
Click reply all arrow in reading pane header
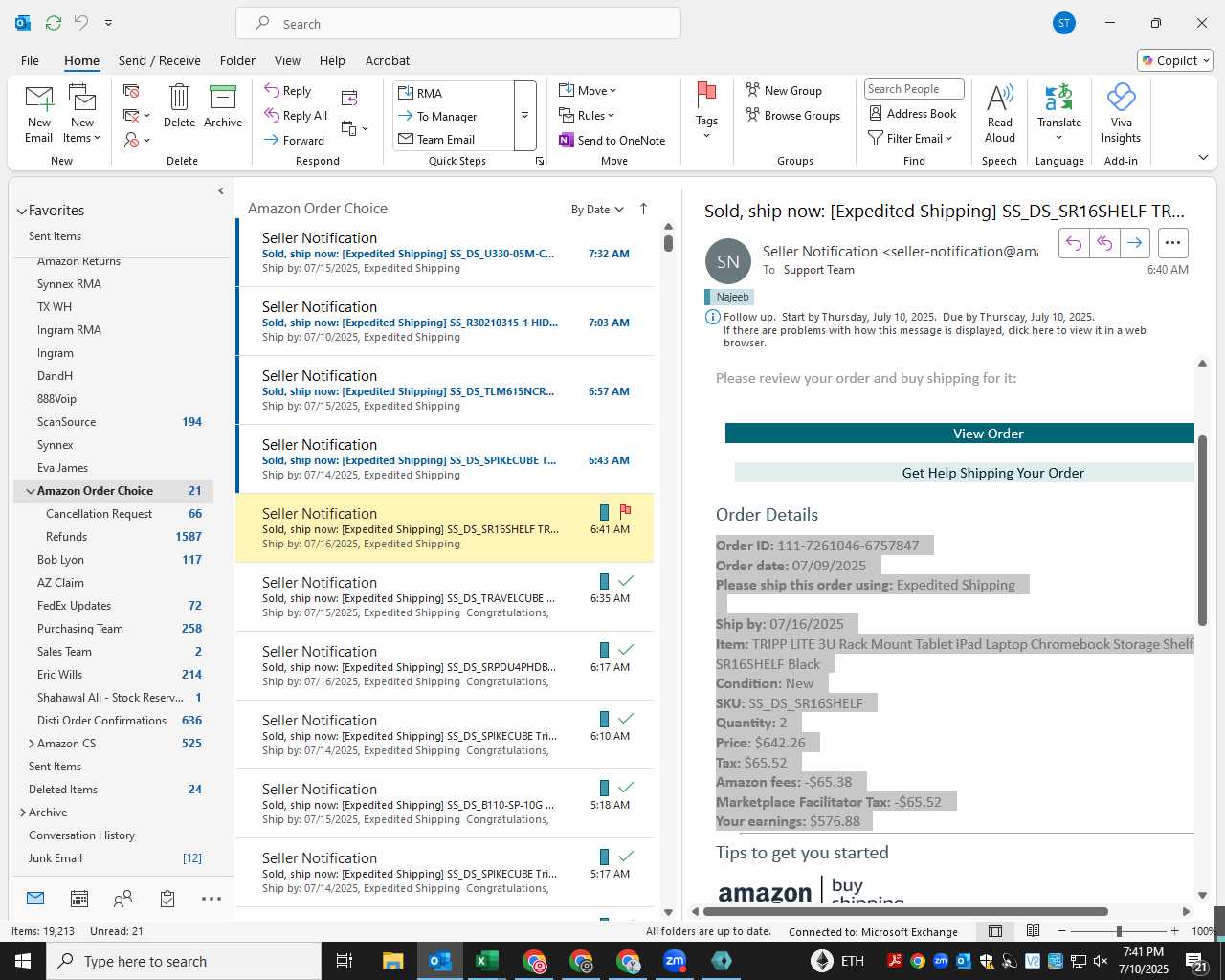[x=1104, y=243]
